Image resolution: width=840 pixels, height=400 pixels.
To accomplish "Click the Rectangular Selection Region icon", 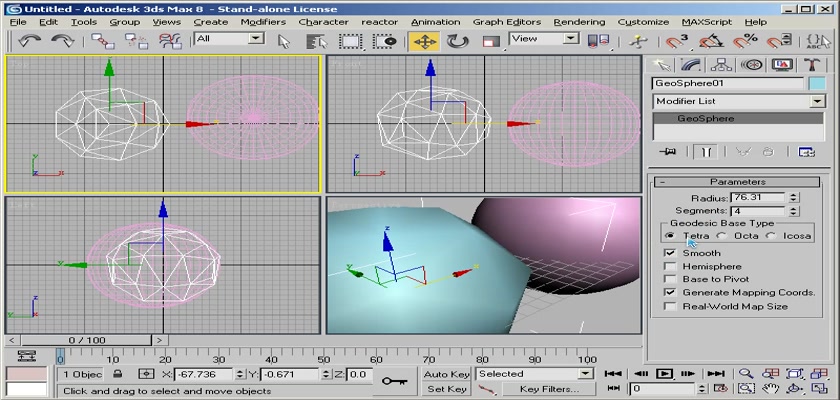I will coord(351,41).
